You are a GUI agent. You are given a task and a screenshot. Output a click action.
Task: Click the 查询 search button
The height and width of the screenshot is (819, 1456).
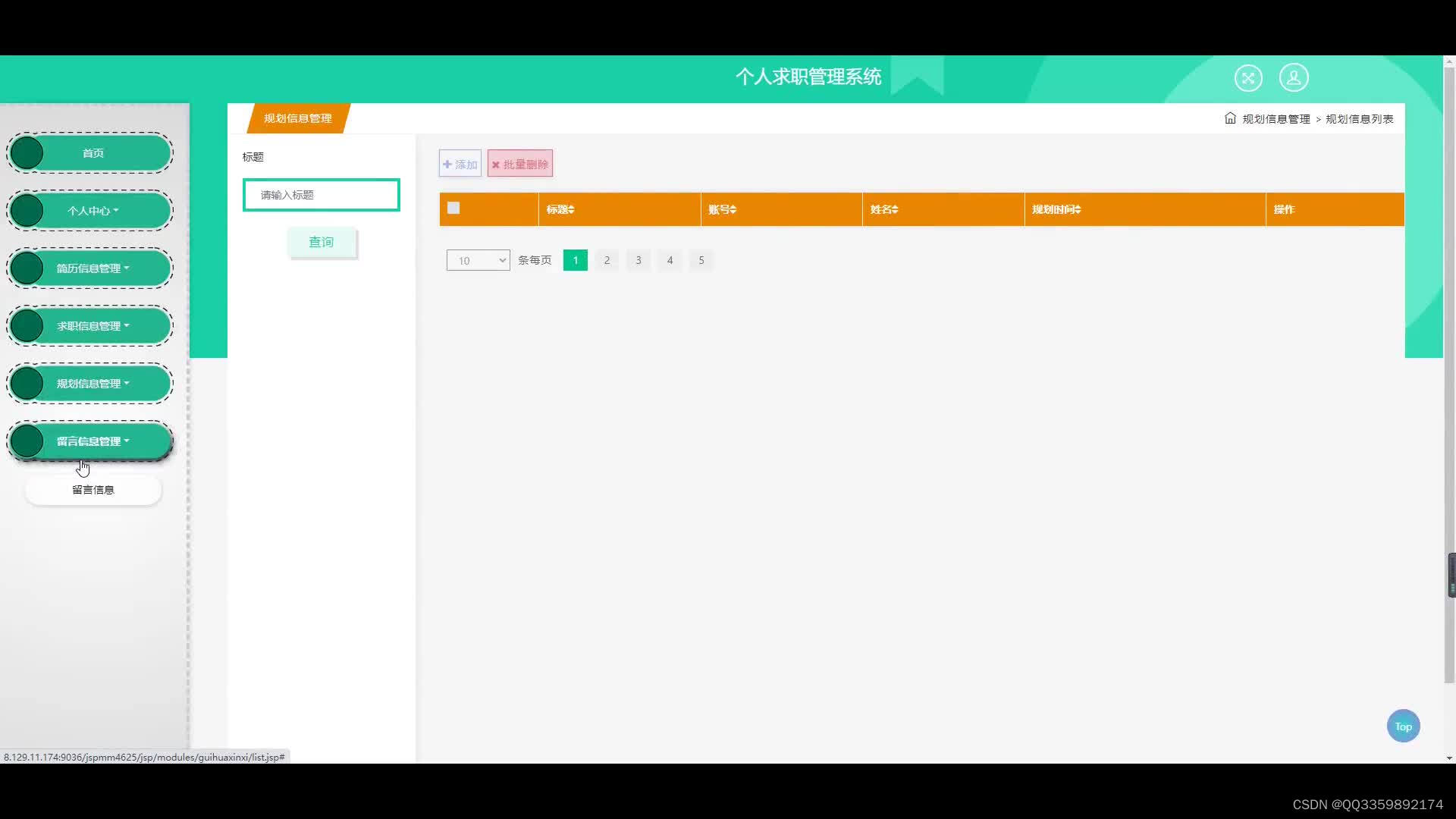(x=322, y=242)
